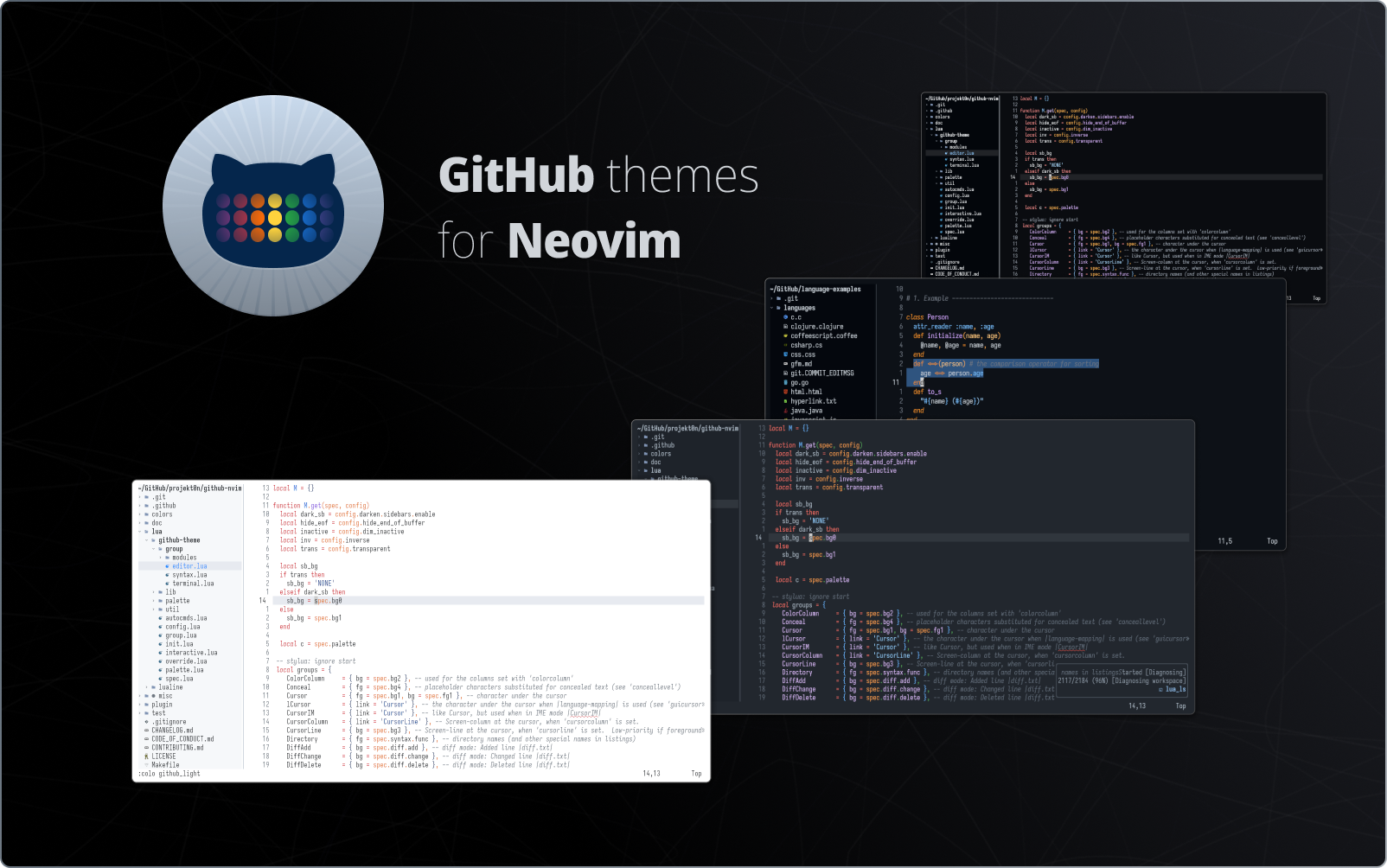1387x868 pixels.
Task: Click c.c file icon in language-examples window
Action: (785, 317)
